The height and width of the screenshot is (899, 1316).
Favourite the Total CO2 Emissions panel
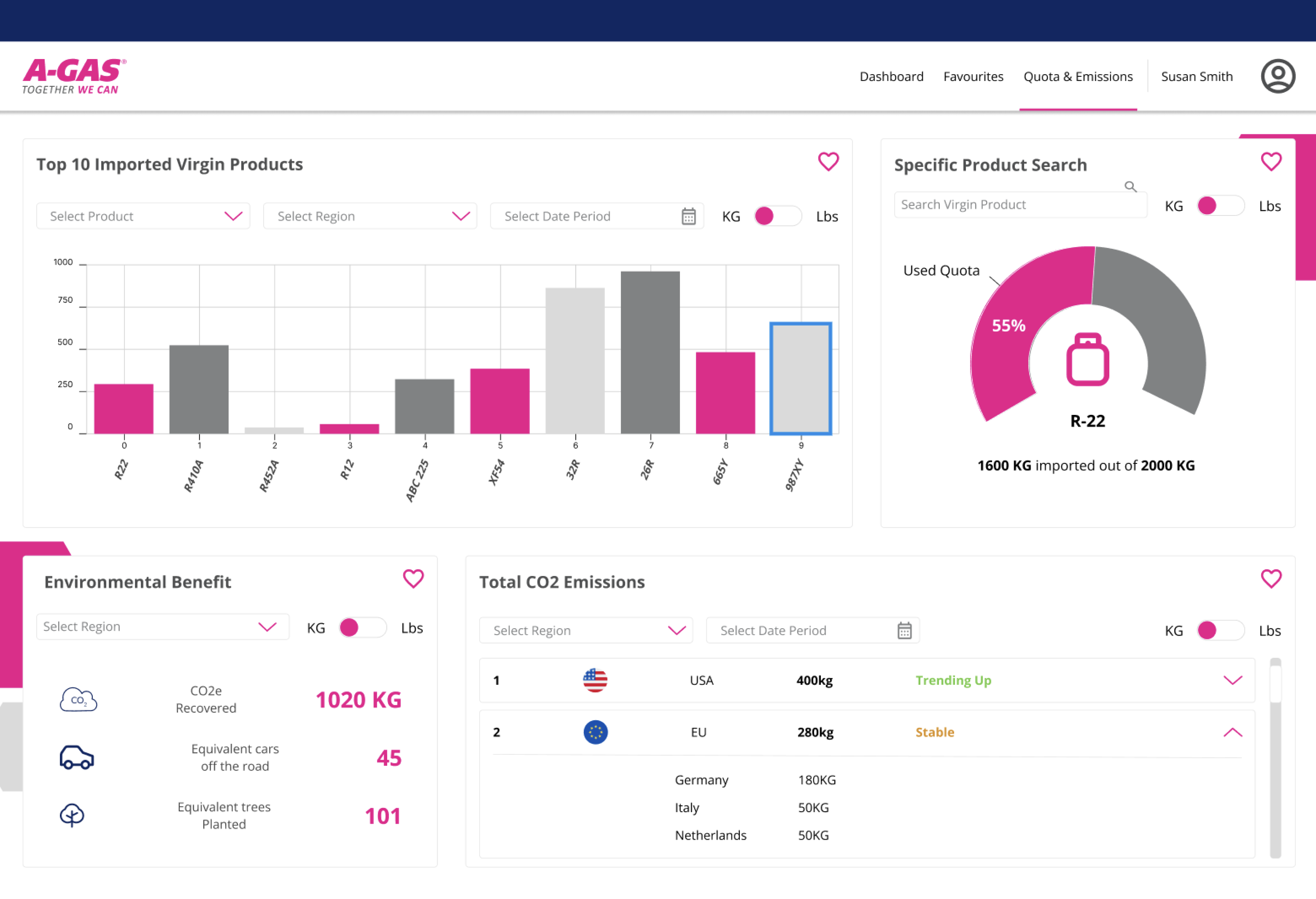[x=1272, y=579]
